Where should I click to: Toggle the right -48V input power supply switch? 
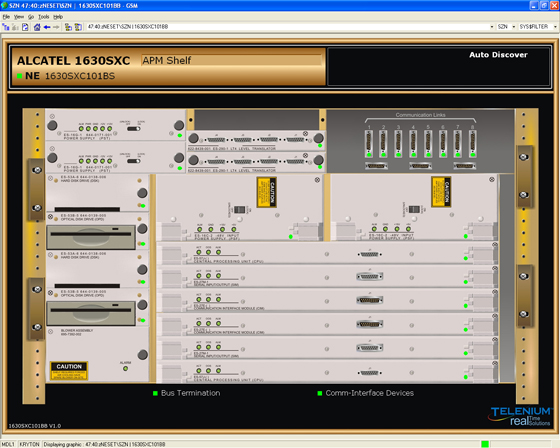click(414, 209)
